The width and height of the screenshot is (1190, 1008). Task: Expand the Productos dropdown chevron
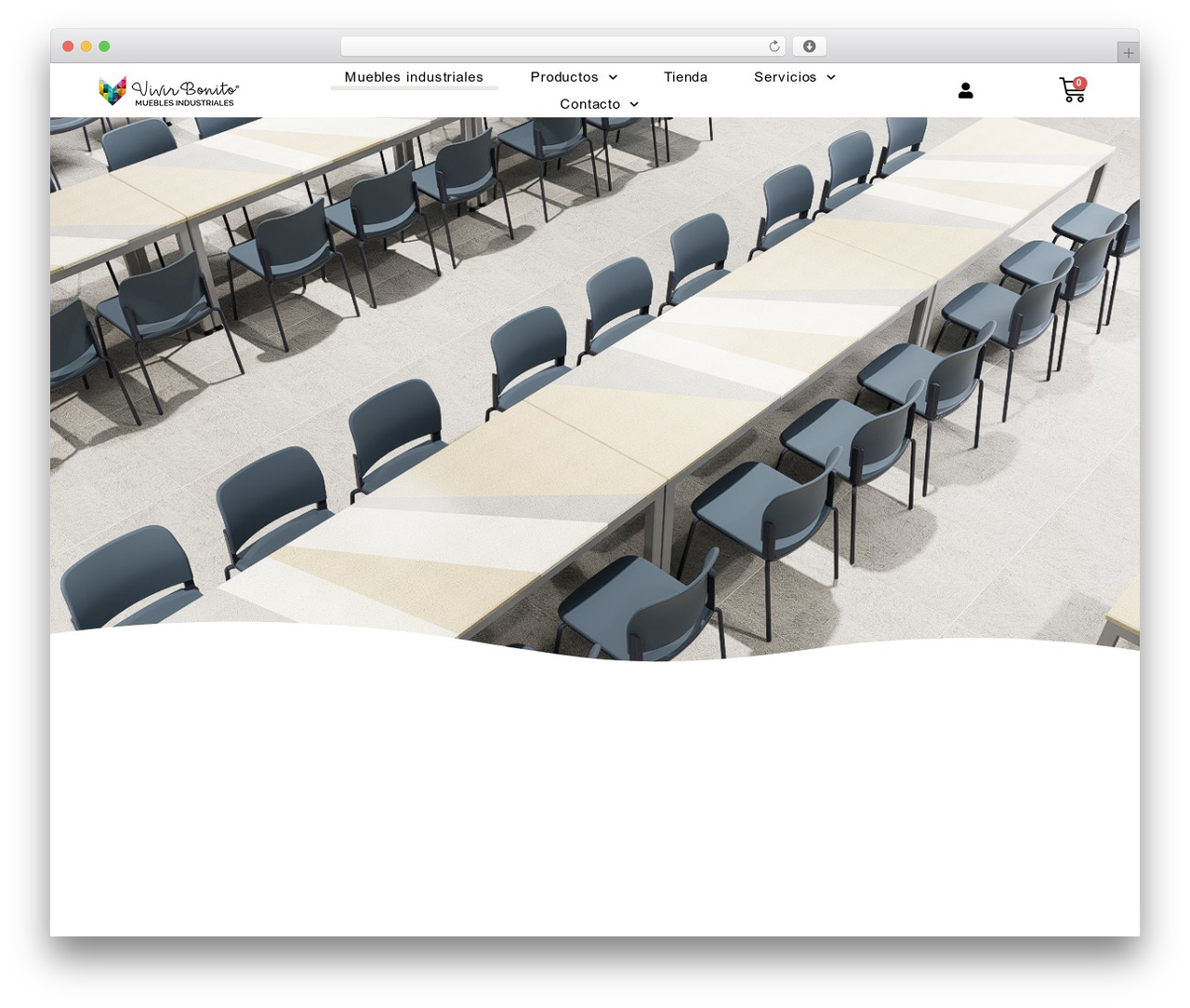tap(613, 77)
